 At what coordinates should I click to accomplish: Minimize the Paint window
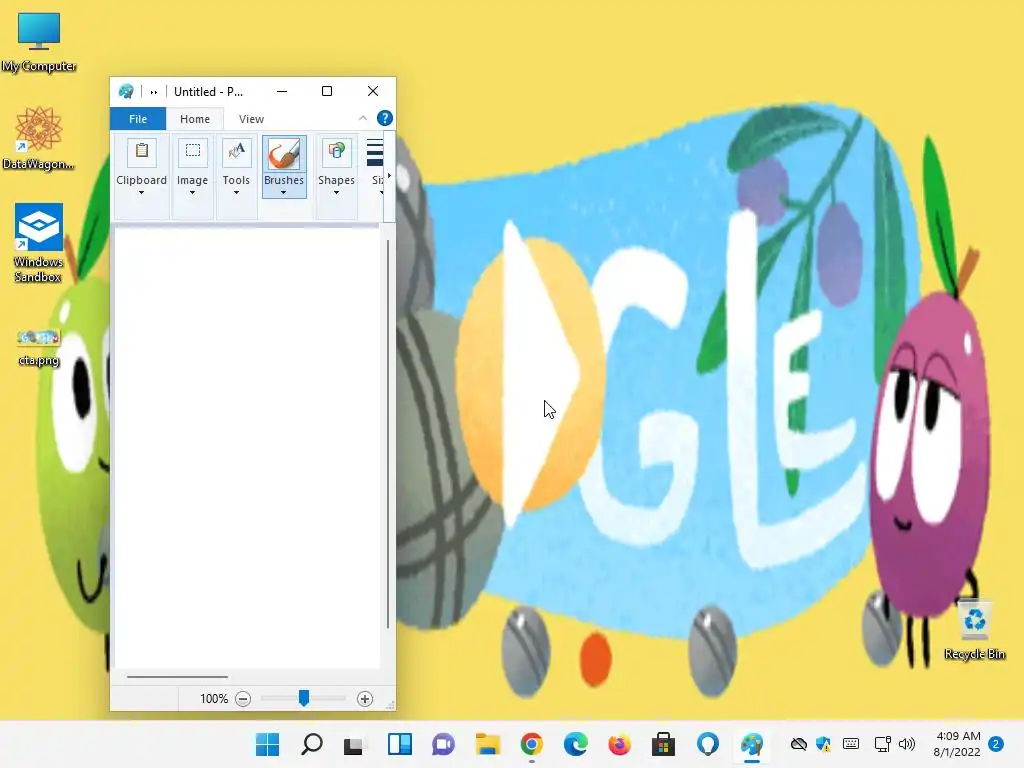pos(282,91)
